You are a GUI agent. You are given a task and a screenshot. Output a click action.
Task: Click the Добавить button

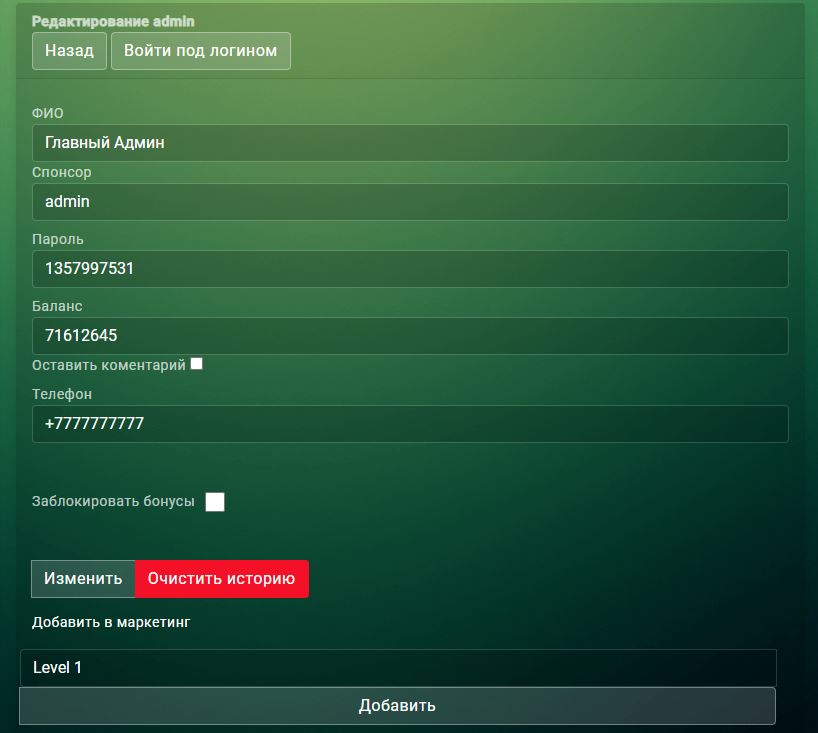click(397, 706)
